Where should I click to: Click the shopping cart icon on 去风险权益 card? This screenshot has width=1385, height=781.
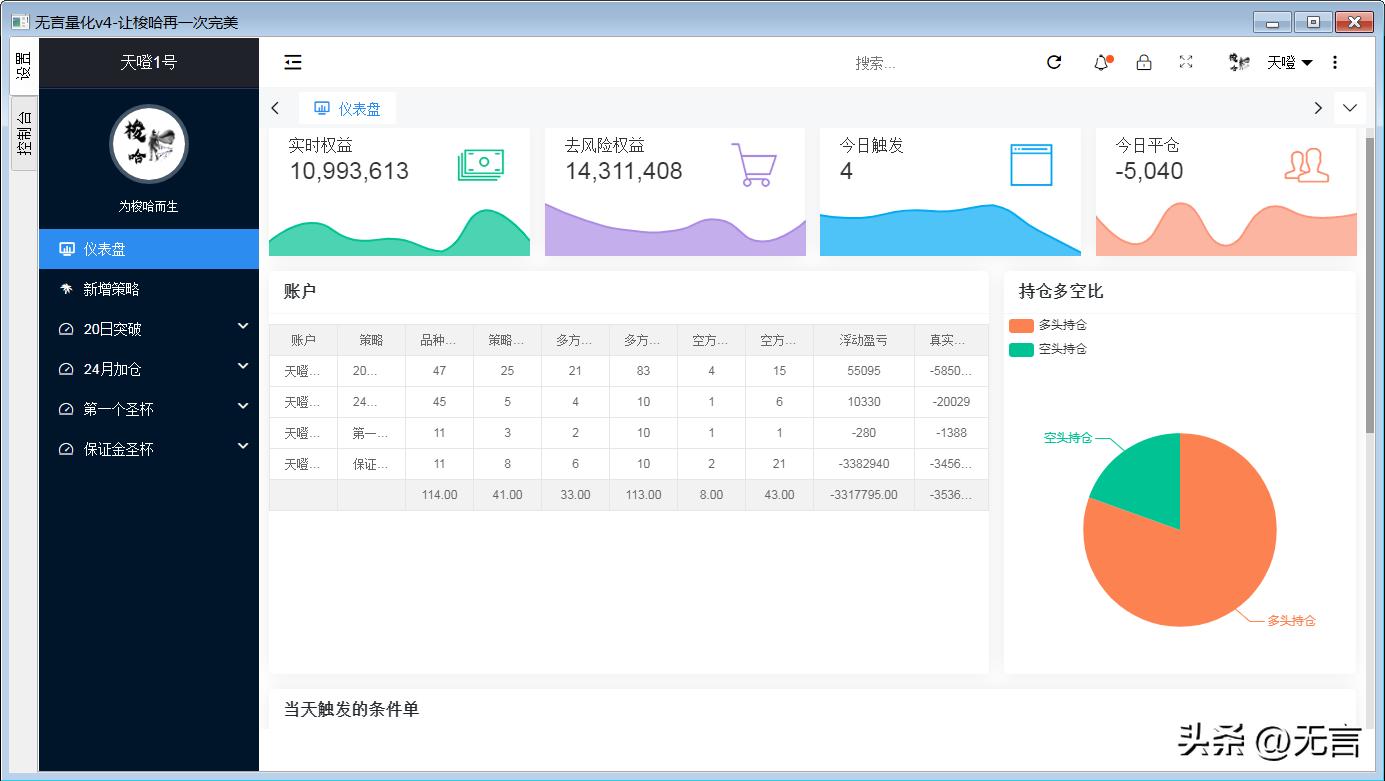(756, 165)
